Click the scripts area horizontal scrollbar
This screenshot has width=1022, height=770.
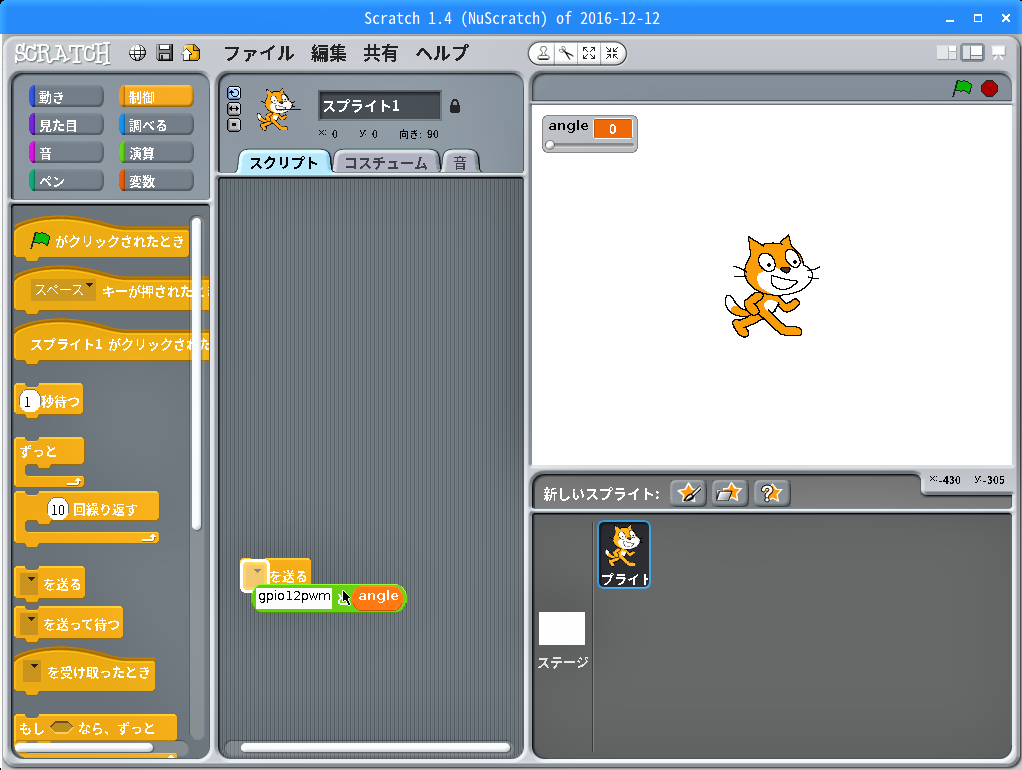tap(375, 747)
